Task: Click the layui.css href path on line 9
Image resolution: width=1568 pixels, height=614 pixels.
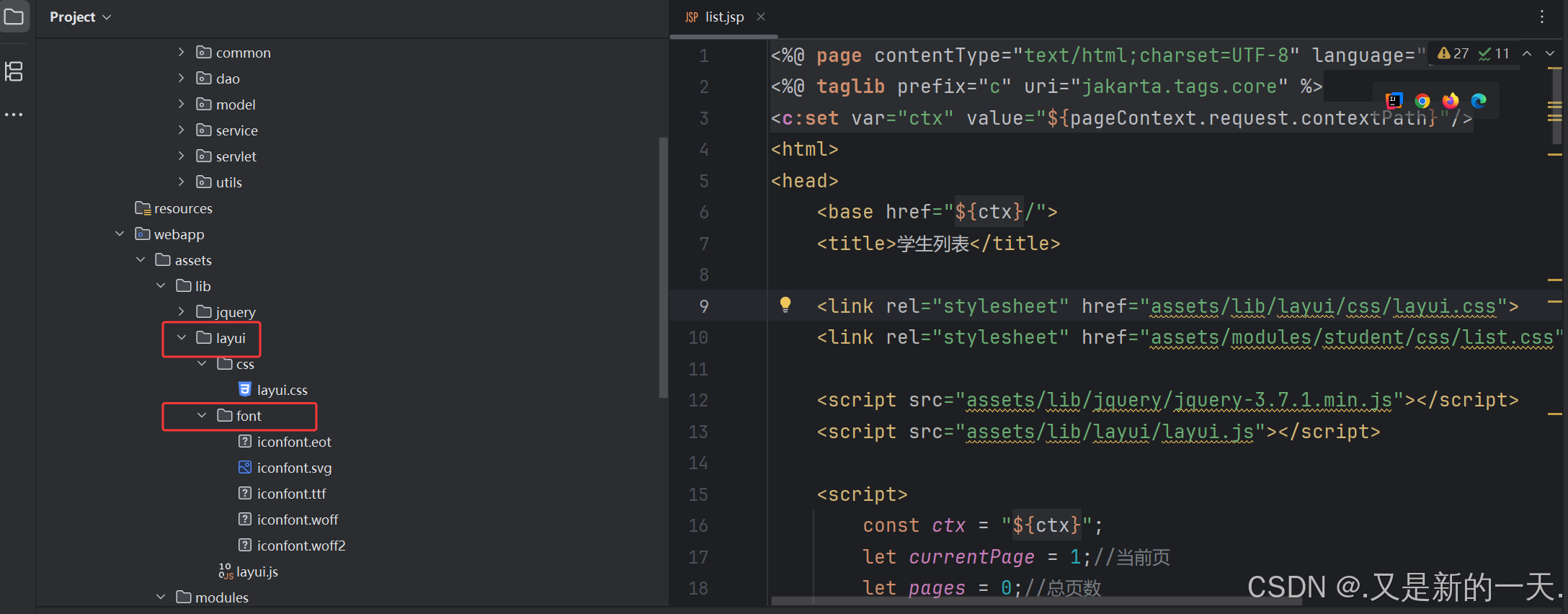Action: [1324, 306]
